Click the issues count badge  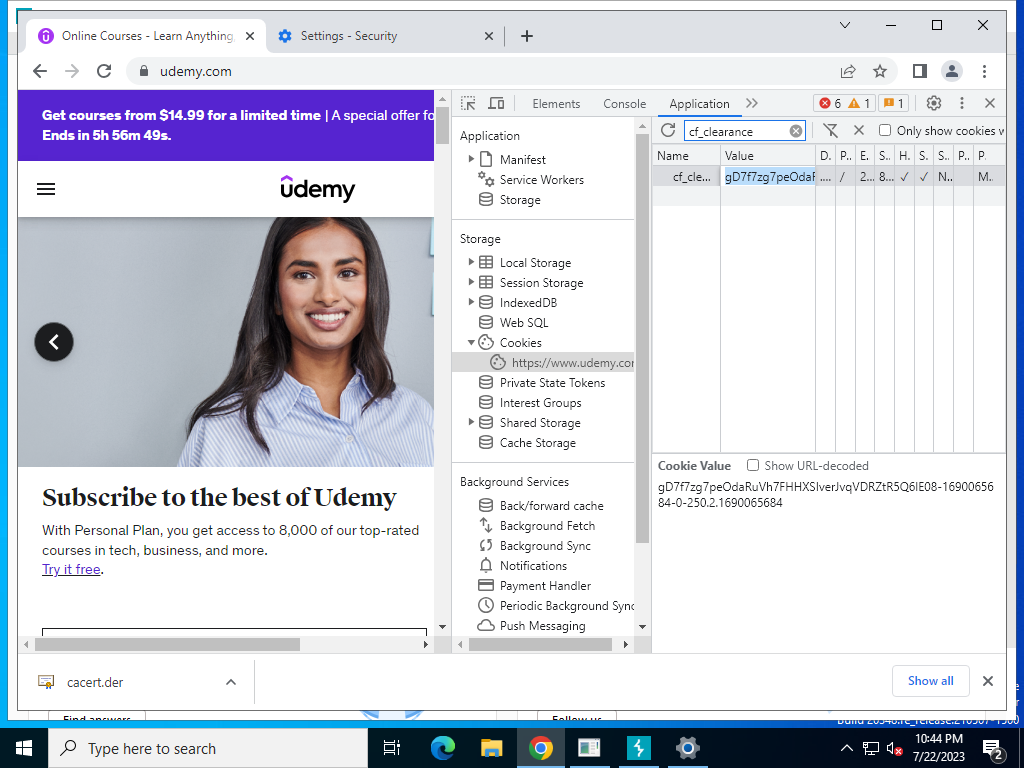click(894, 103)
